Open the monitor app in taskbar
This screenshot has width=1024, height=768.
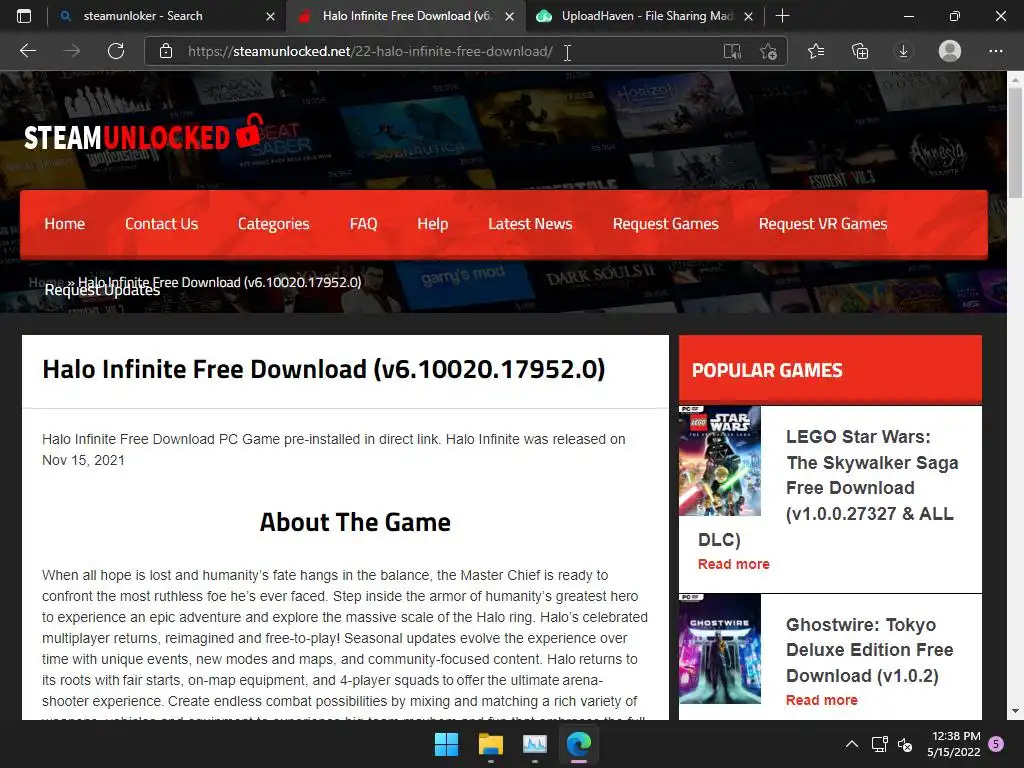pyautogui.click(x=534, y=744)
